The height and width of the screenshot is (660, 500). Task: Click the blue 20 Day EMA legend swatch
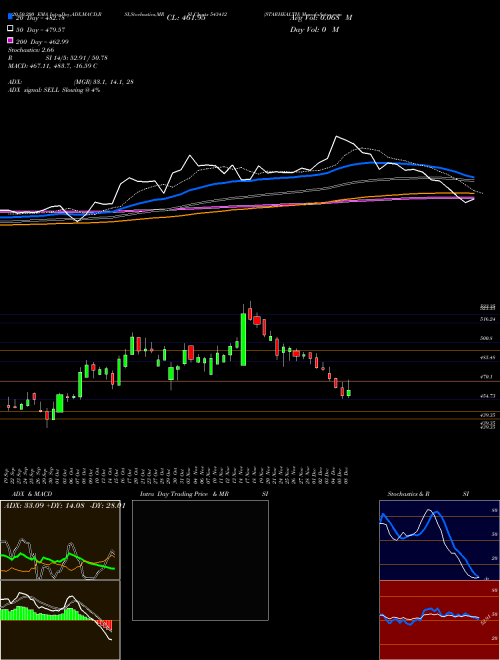[10, 17]
